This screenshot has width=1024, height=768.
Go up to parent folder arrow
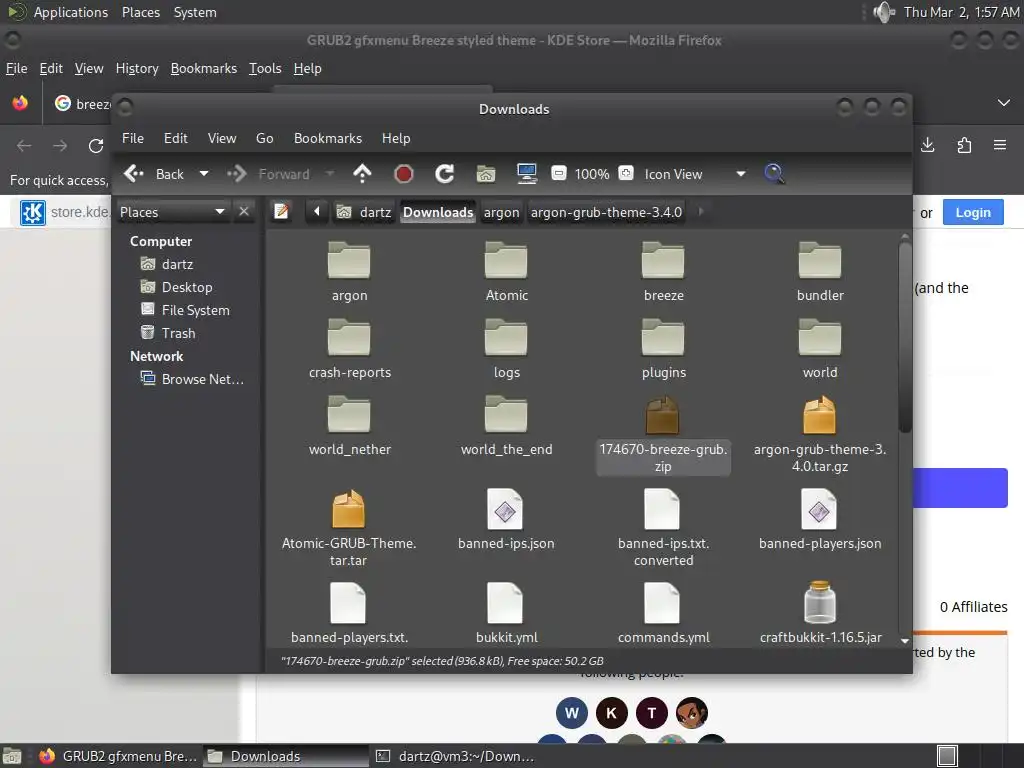click(x=362, y=174)
